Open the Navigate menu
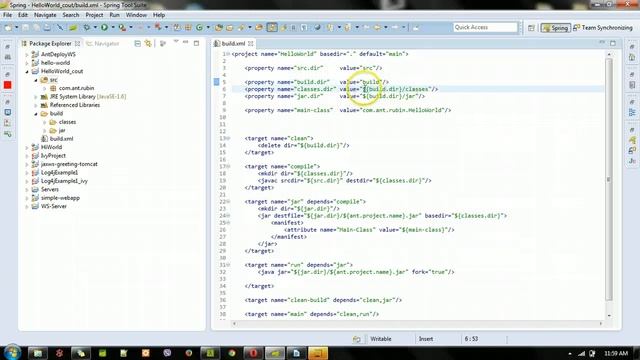The image size is (640, 360). pos(45,15)
